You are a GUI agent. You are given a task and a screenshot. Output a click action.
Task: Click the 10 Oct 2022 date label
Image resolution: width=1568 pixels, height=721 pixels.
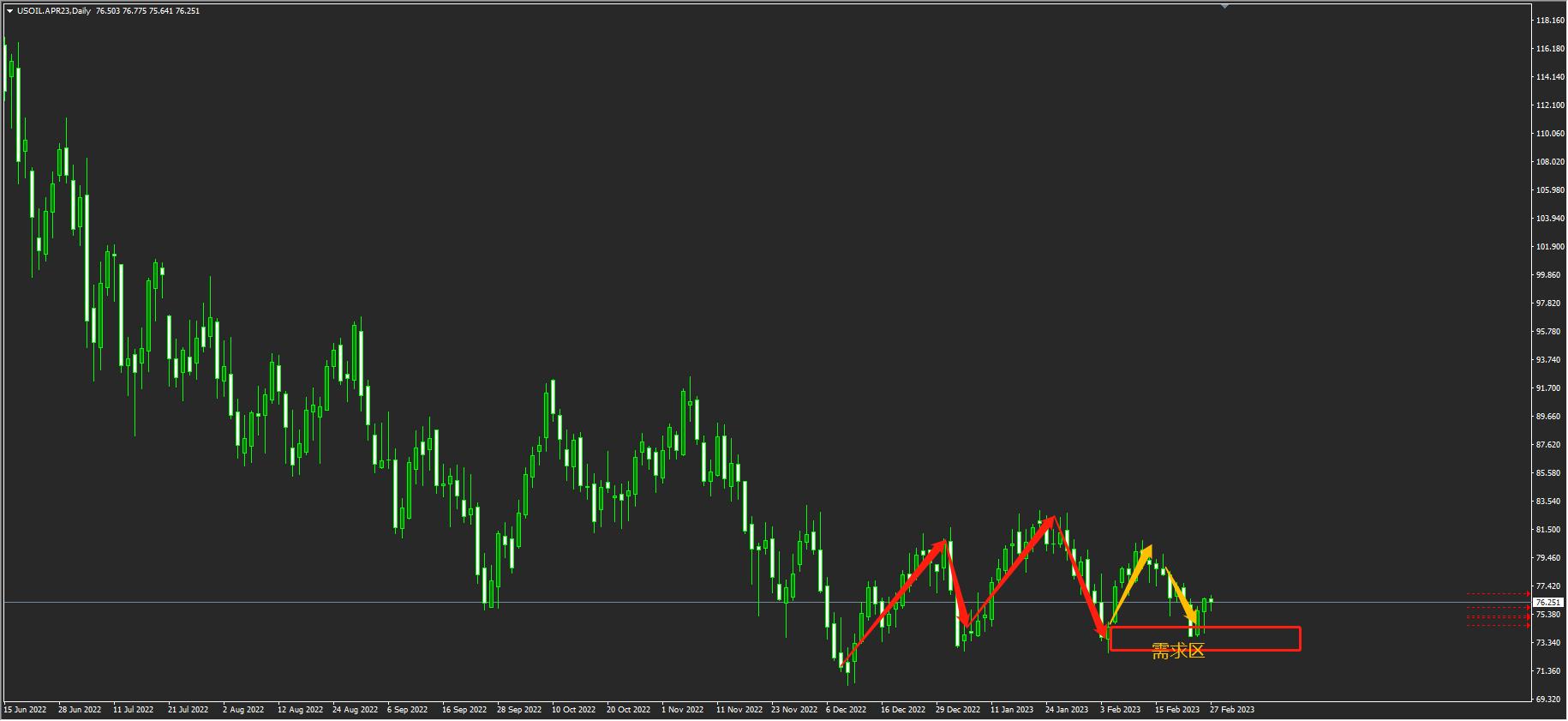point(574,710)
